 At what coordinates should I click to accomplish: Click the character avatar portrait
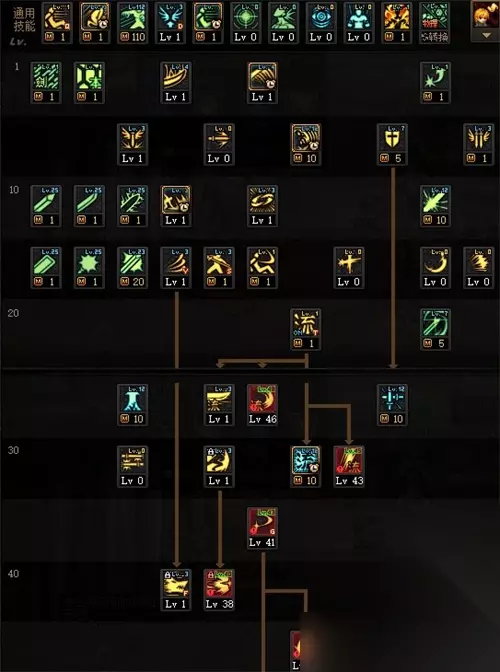[485, 15]
